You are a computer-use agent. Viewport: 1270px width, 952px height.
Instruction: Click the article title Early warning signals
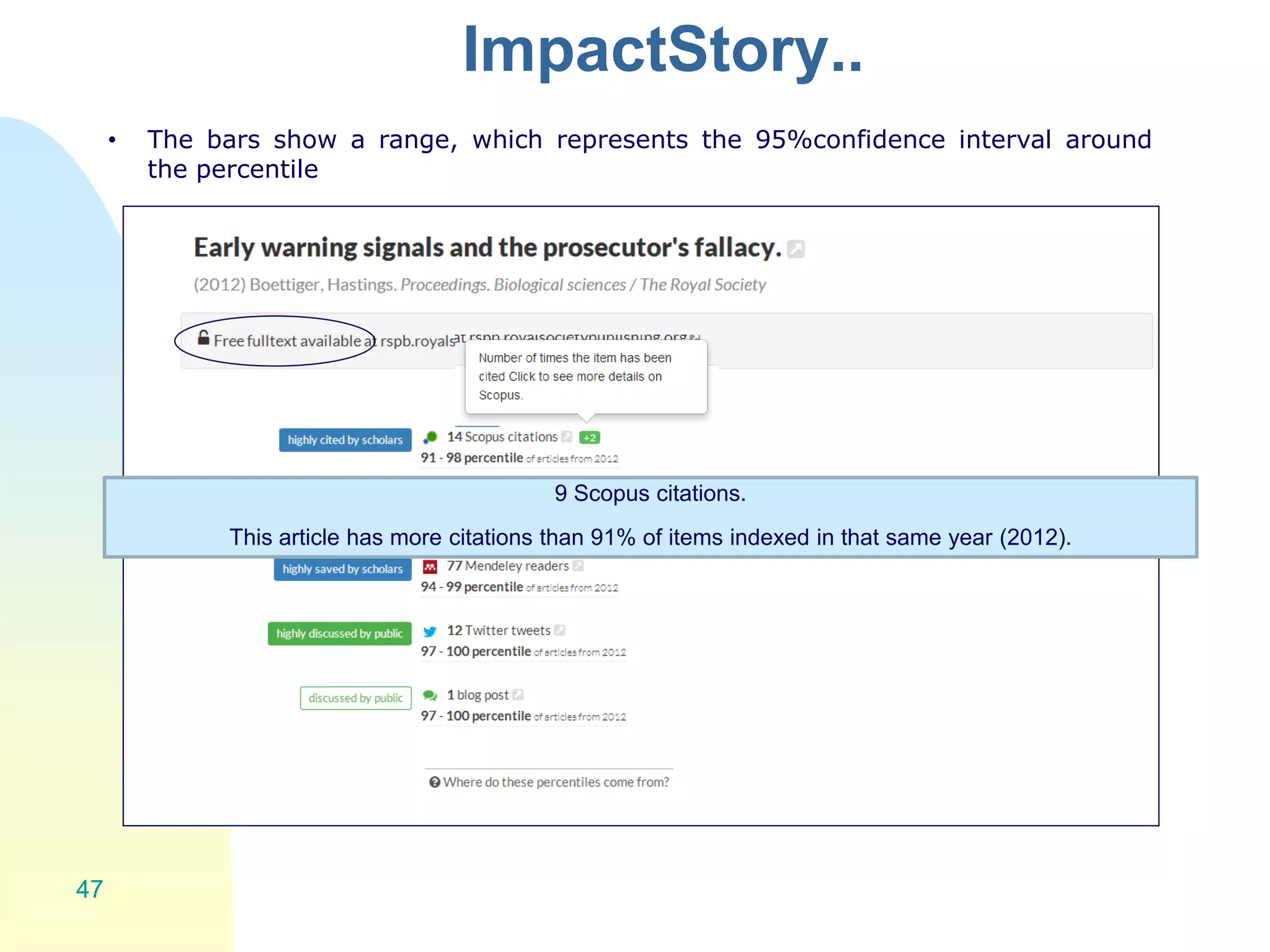(487, 248)
